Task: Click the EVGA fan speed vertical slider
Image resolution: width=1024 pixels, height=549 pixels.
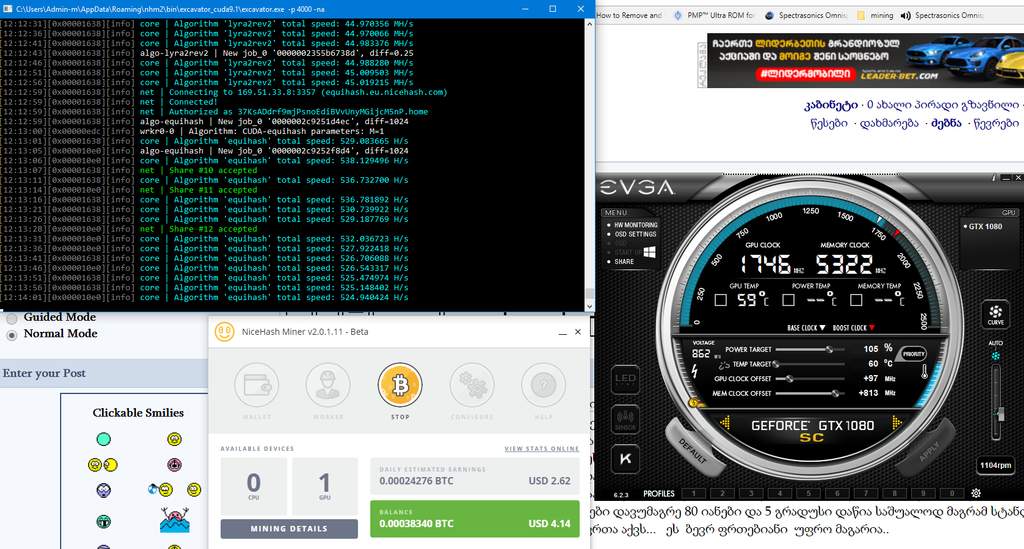Action: (x=998, y=403)
